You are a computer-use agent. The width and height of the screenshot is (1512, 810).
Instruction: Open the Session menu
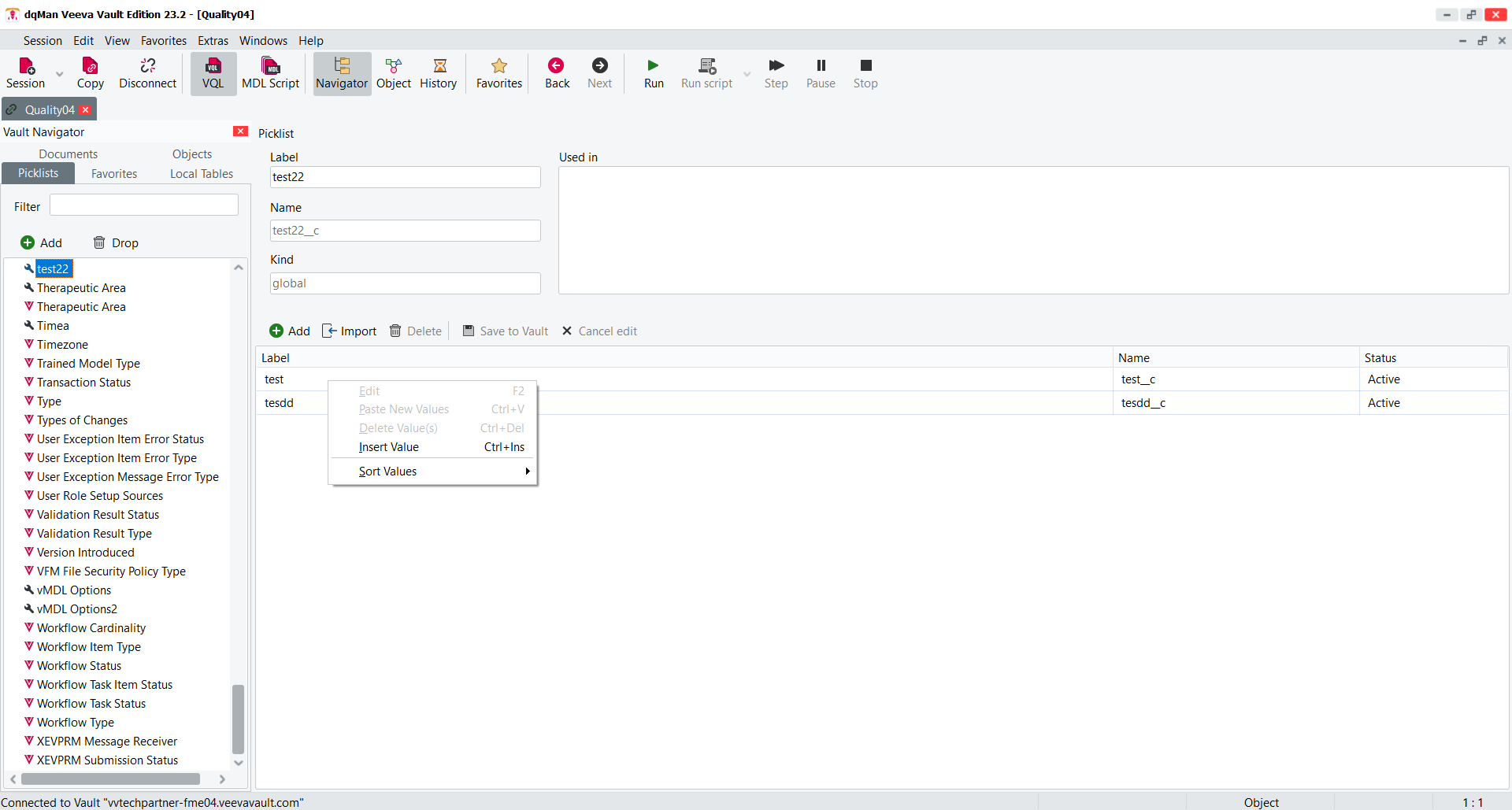pyautogui.click(x=43, y=41)
